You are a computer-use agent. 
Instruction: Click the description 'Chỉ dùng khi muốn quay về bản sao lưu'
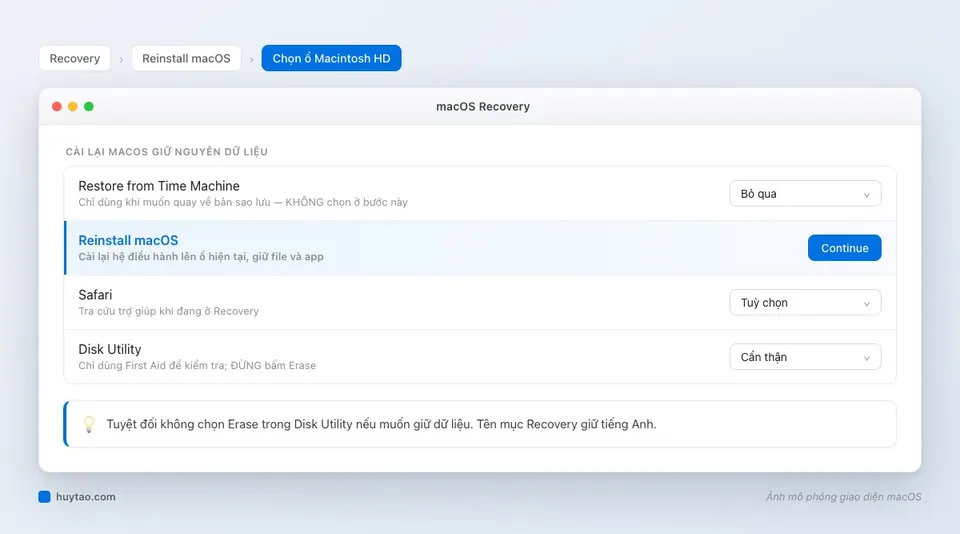tap(174, 202)
